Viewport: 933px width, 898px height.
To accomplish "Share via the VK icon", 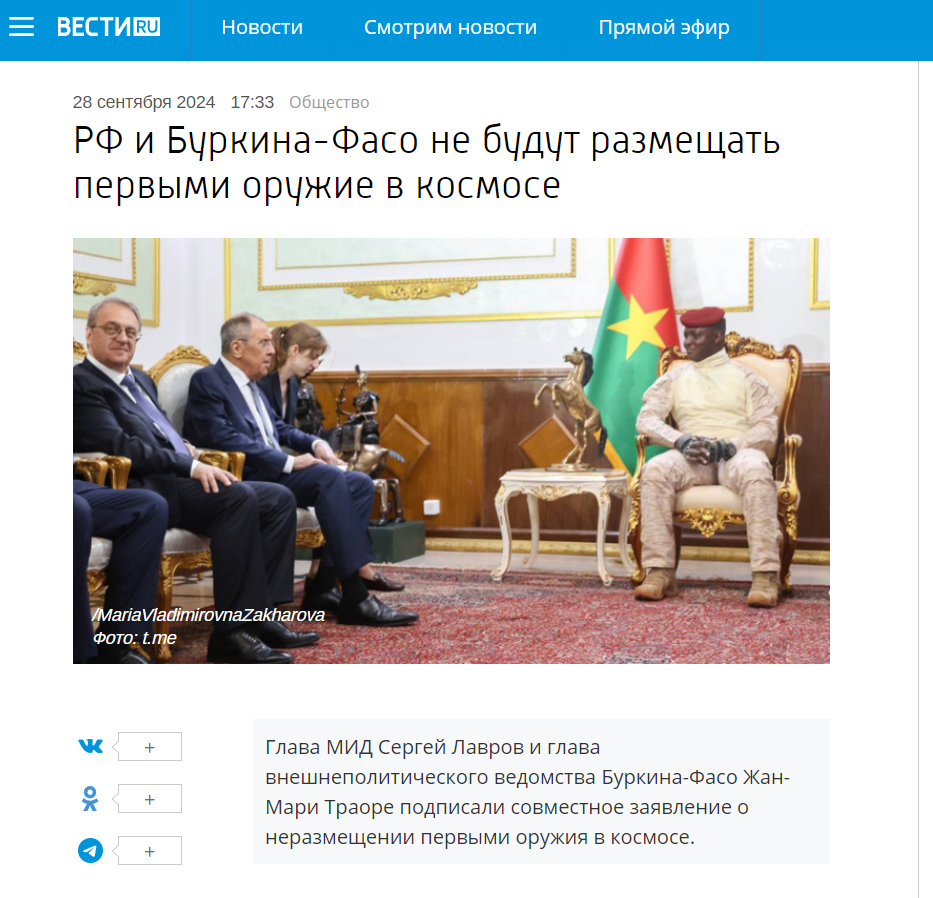I will (90, 746).
